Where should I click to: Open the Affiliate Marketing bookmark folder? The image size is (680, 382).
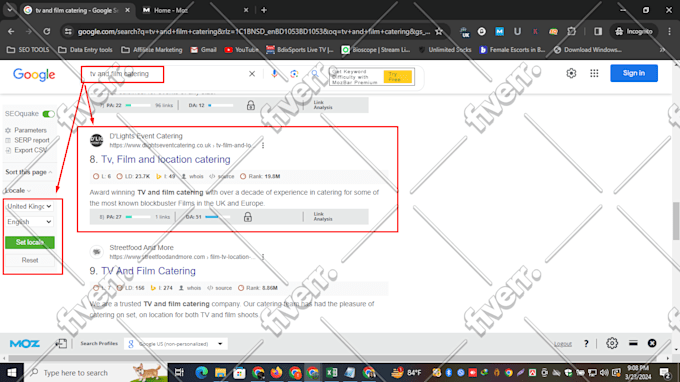[152, 50]
